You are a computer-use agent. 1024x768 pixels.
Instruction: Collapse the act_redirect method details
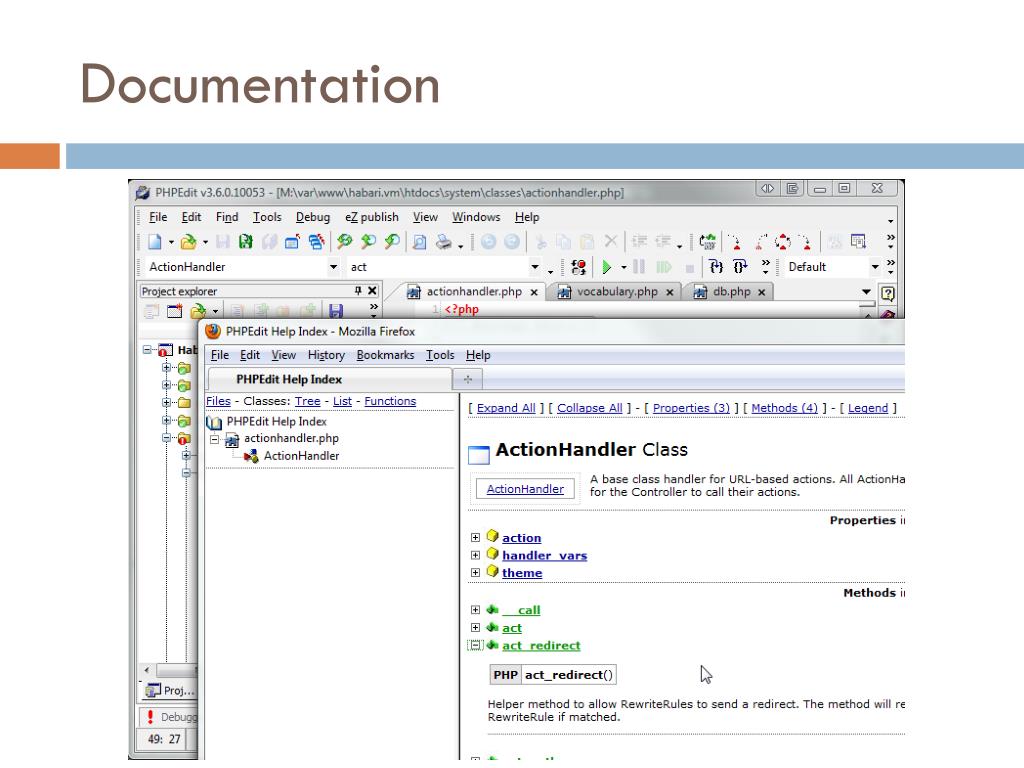475,645
